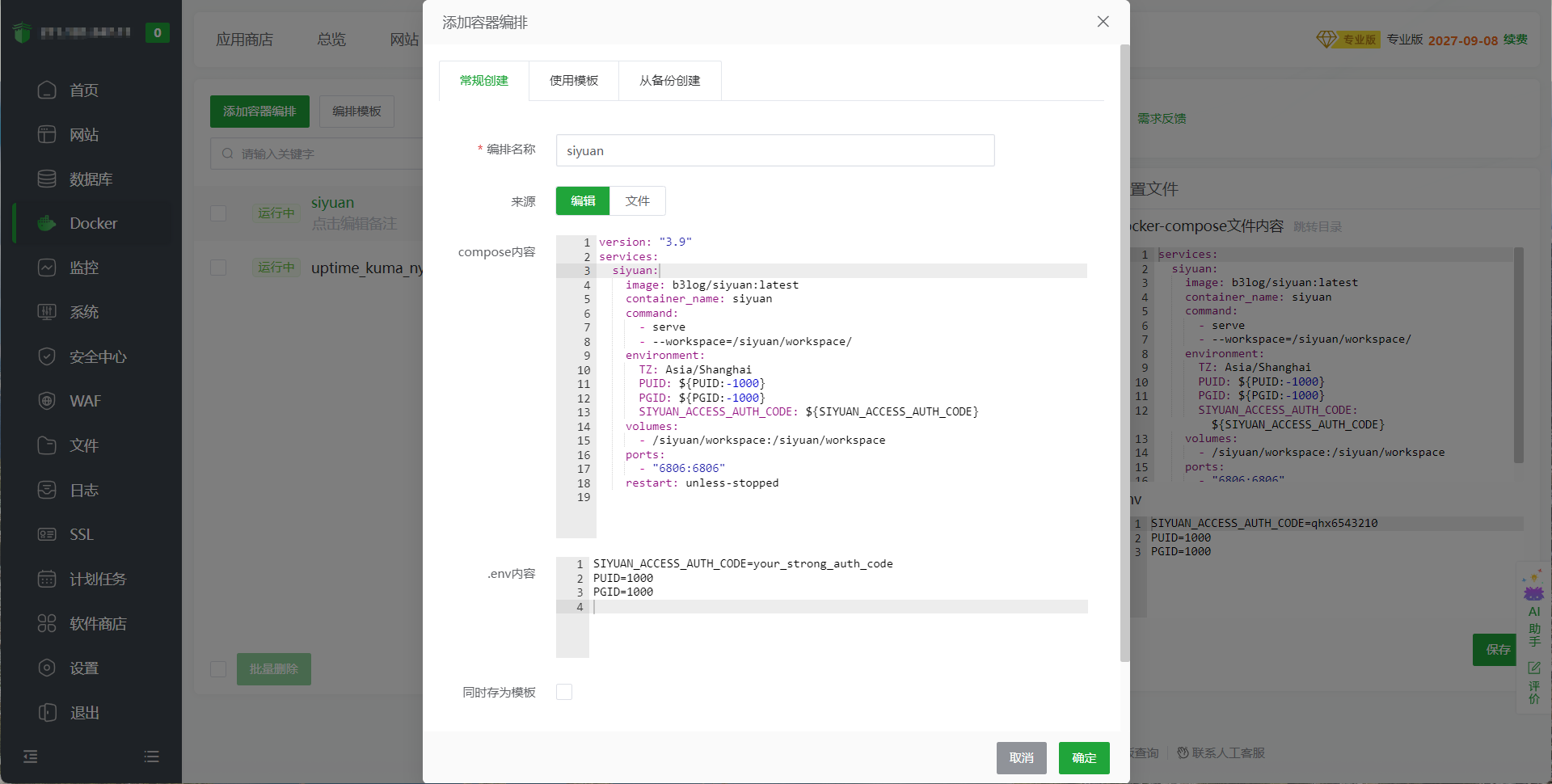Open the 计划任务 scheduled tasks icon
Viewport: 1552px width, 784px height.
47,579
